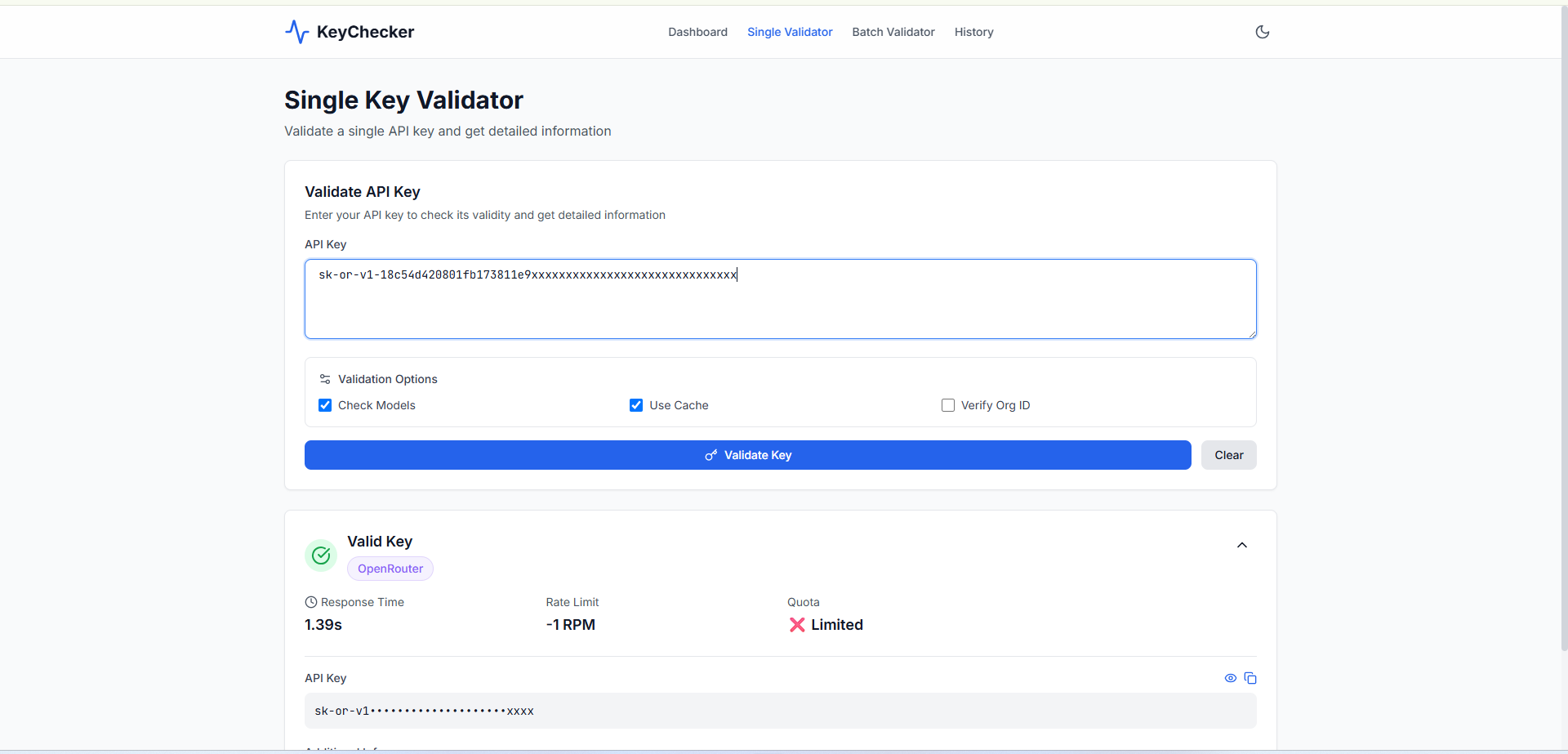The image size is (1568, 754).
Task: Toggle dark mode with the moon icon
Action: 1263,32
